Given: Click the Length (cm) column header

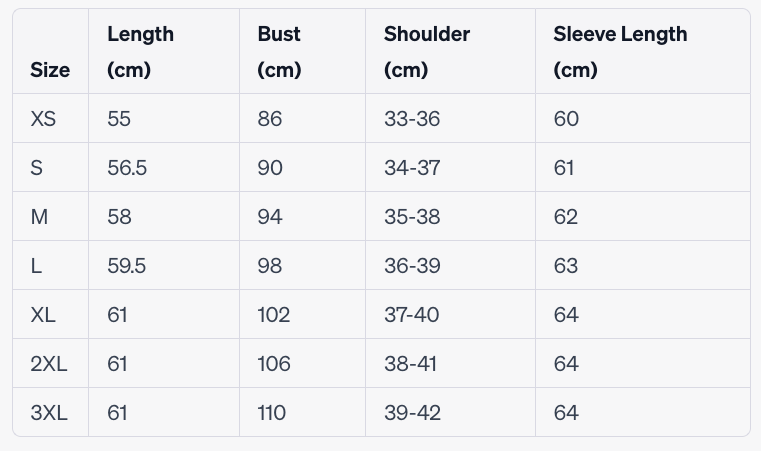Looking at the screenshot, I should 140,52.
